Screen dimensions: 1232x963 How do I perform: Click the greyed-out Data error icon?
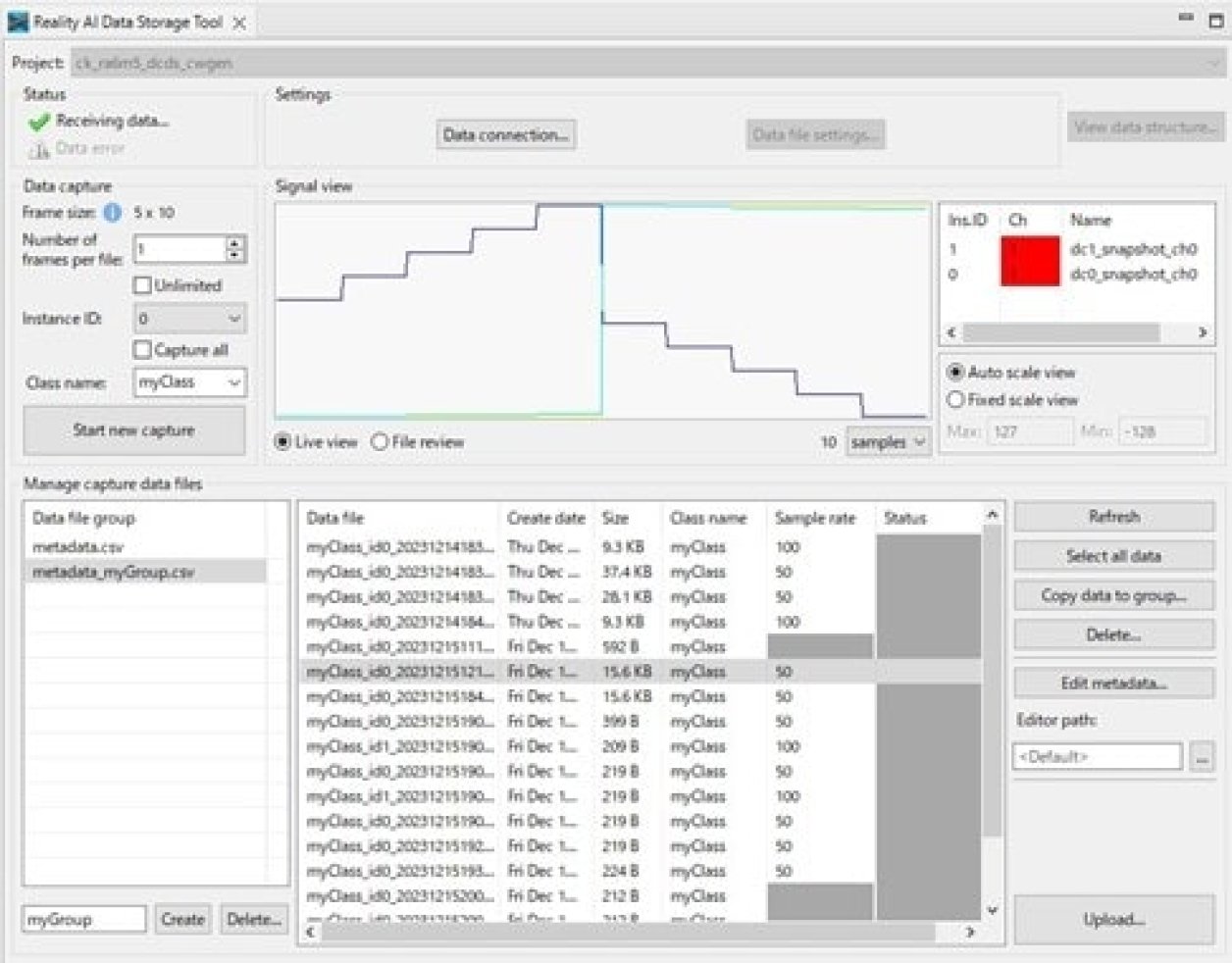coord(41,150)
